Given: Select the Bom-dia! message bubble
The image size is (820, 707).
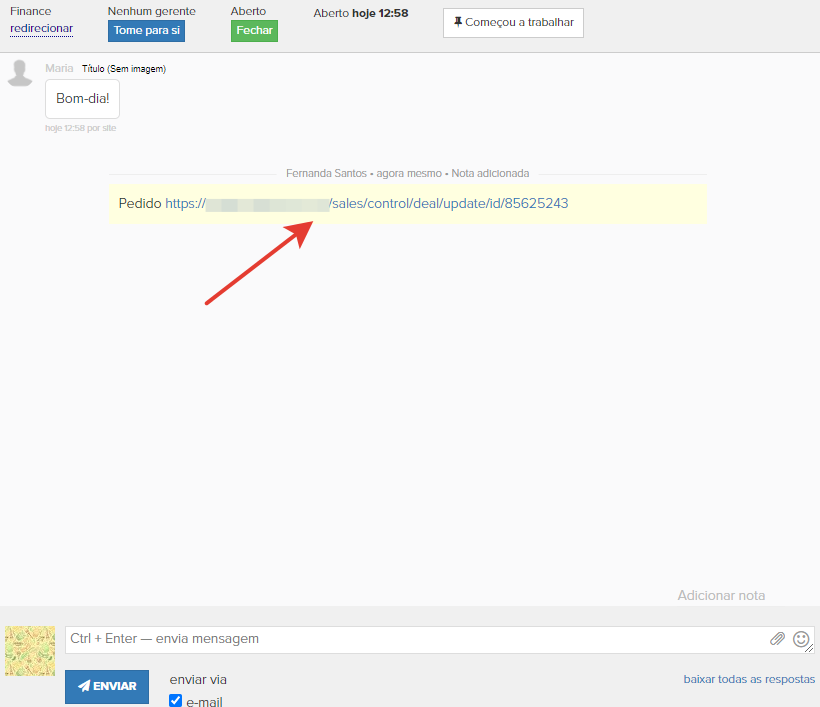Looking at the screenshot, I should pos(82,99).
